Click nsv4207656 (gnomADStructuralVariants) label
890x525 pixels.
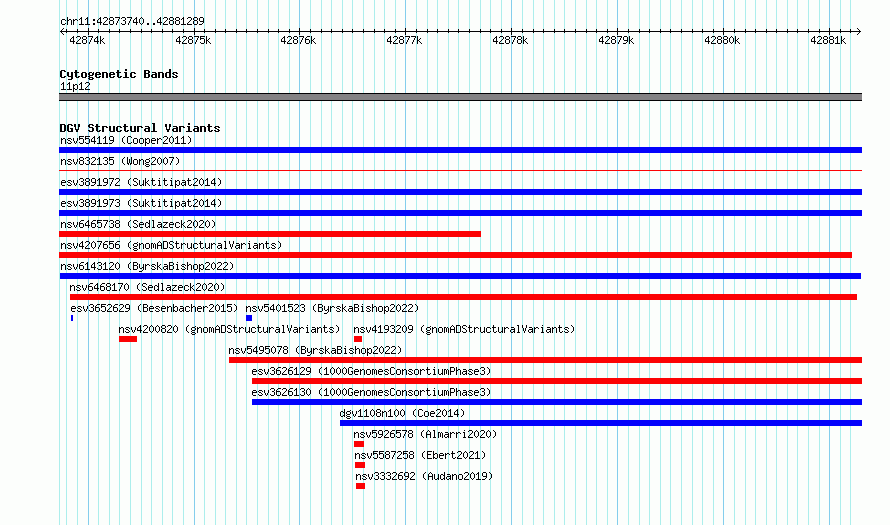coord(171,245)
